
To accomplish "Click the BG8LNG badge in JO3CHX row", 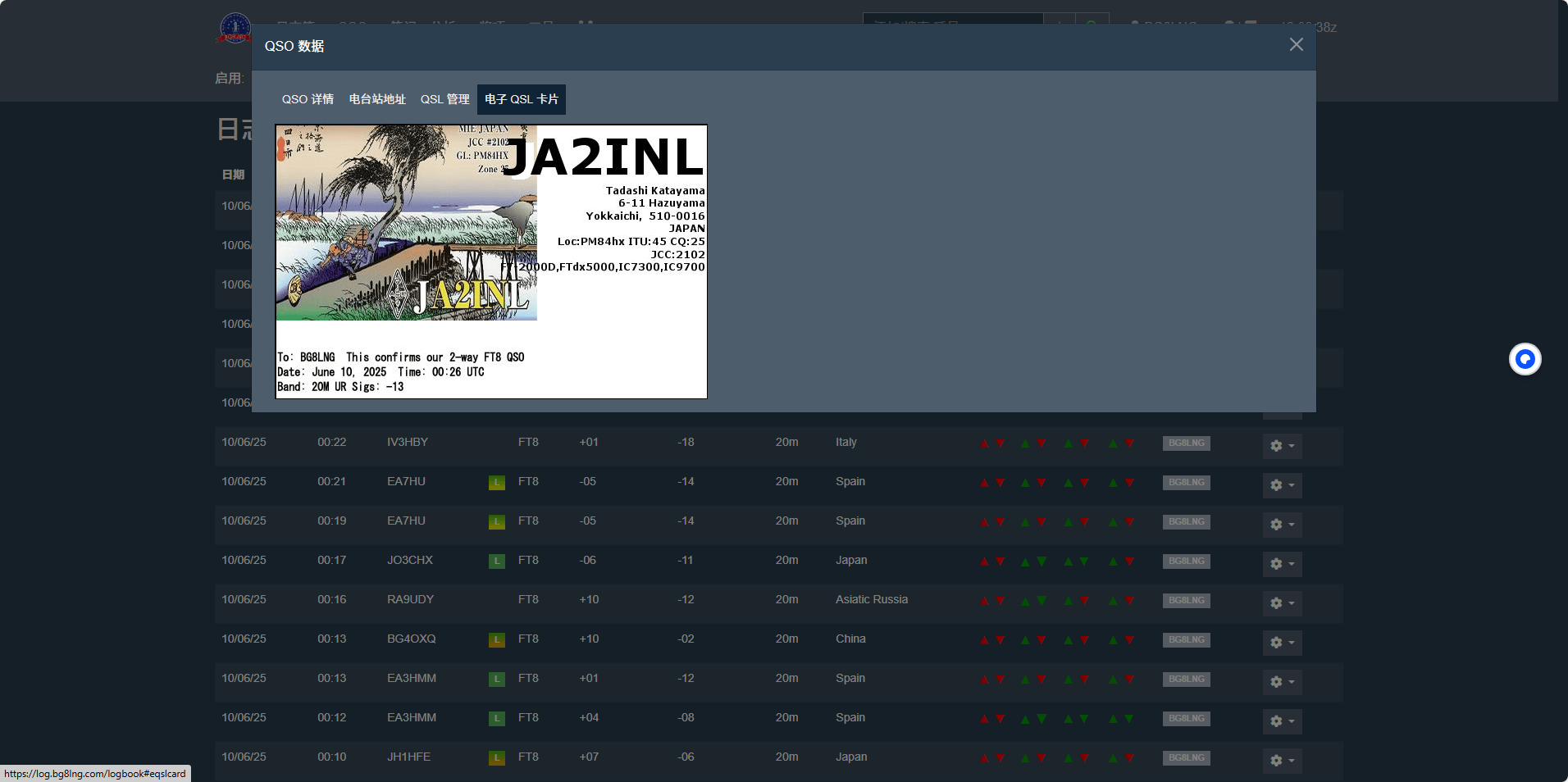I will tap(1187, 561).
